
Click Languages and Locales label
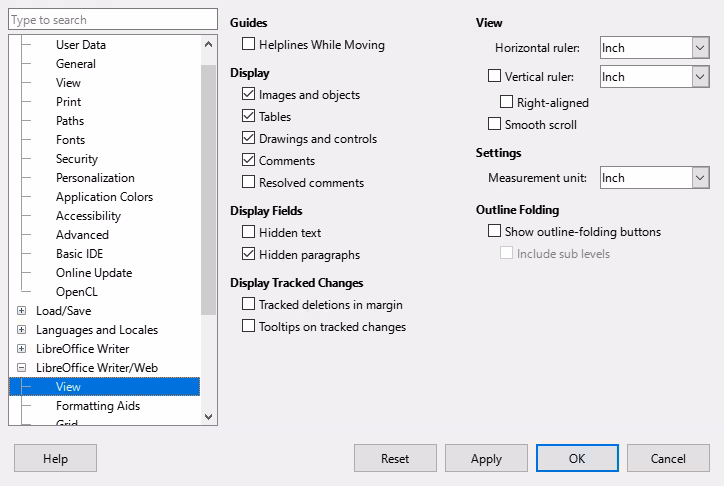(x=97, y=330)
